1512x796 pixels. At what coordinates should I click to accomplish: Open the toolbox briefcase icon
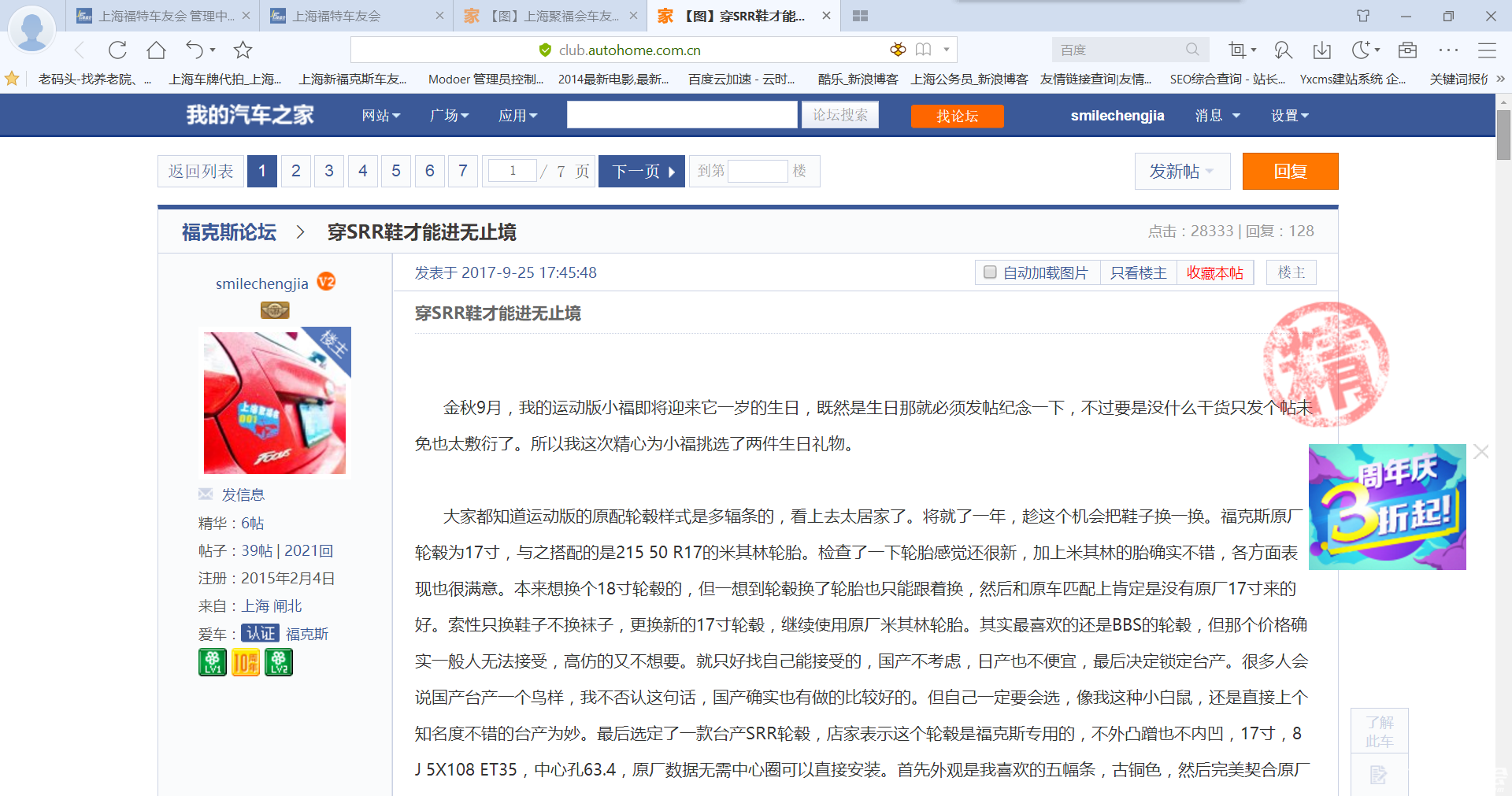point(1407,50)
